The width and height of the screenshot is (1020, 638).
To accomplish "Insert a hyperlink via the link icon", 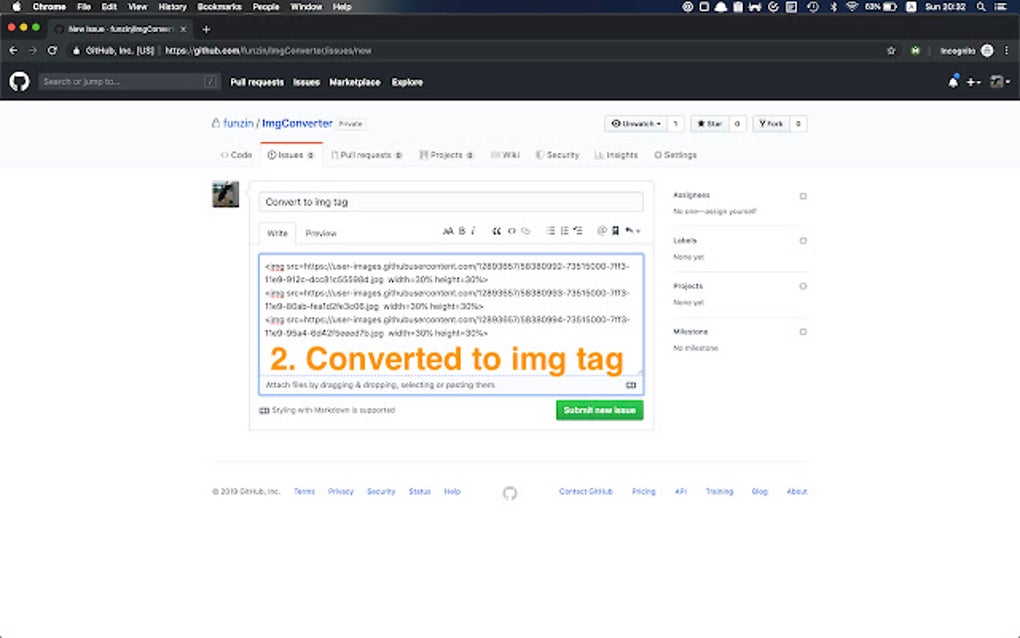I will [525, 230].
